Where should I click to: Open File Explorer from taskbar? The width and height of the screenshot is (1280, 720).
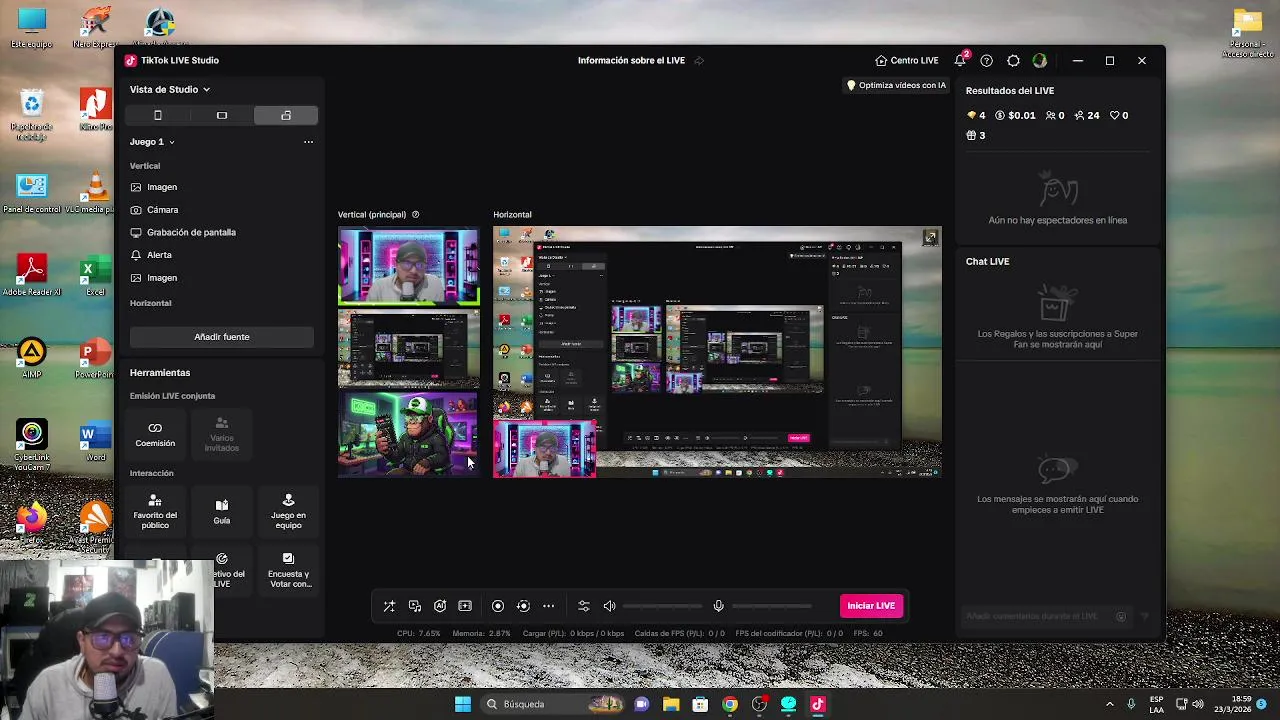[x=671, y=704]
